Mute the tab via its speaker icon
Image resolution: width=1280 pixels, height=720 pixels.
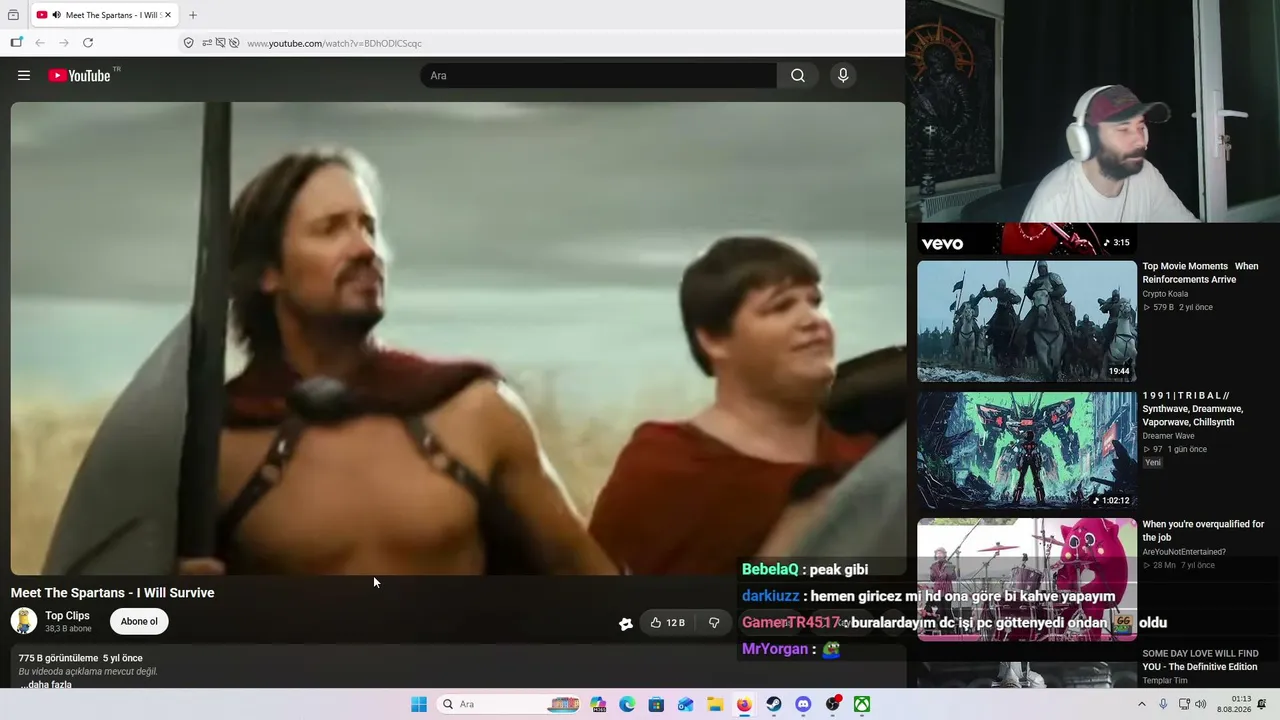(56, 15)
